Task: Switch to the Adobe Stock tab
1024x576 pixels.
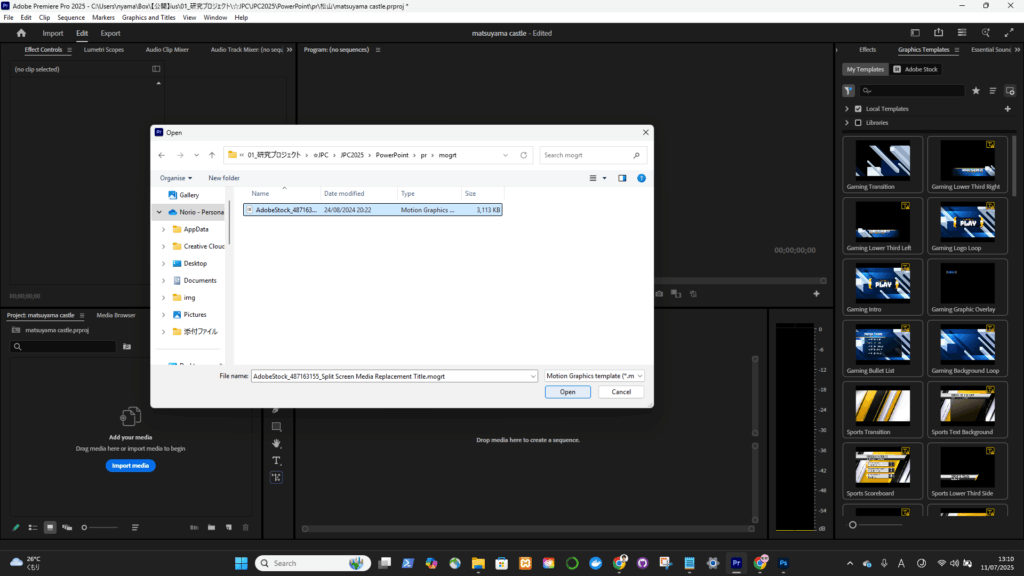Action: (x=916, y=69)
